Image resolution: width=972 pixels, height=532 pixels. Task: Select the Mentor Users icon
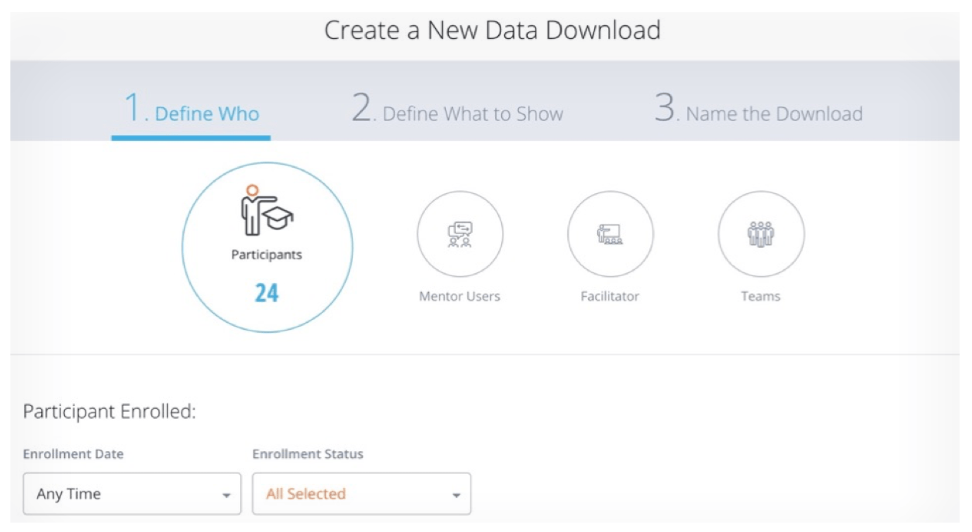460,233
